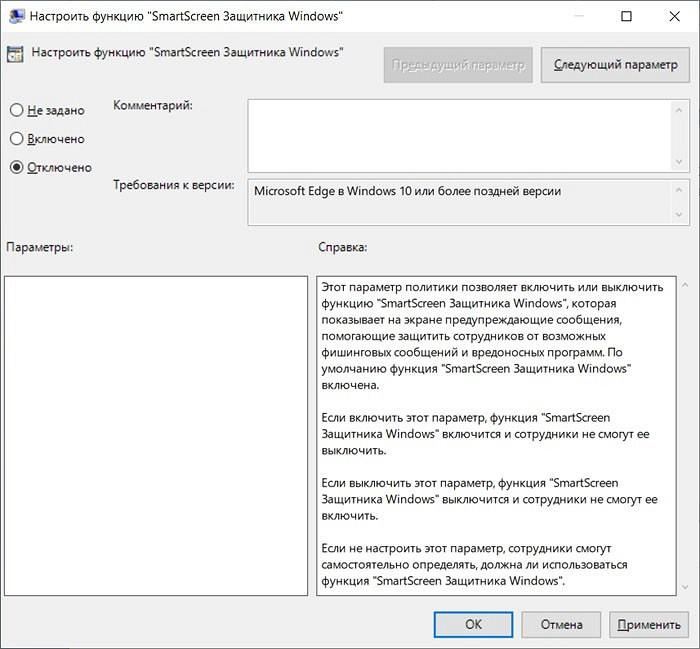The height and width of the screenshot is (649, 700).
Task: Click the "Применить" button
Action: pyautogui.click(x=649, y=624)
